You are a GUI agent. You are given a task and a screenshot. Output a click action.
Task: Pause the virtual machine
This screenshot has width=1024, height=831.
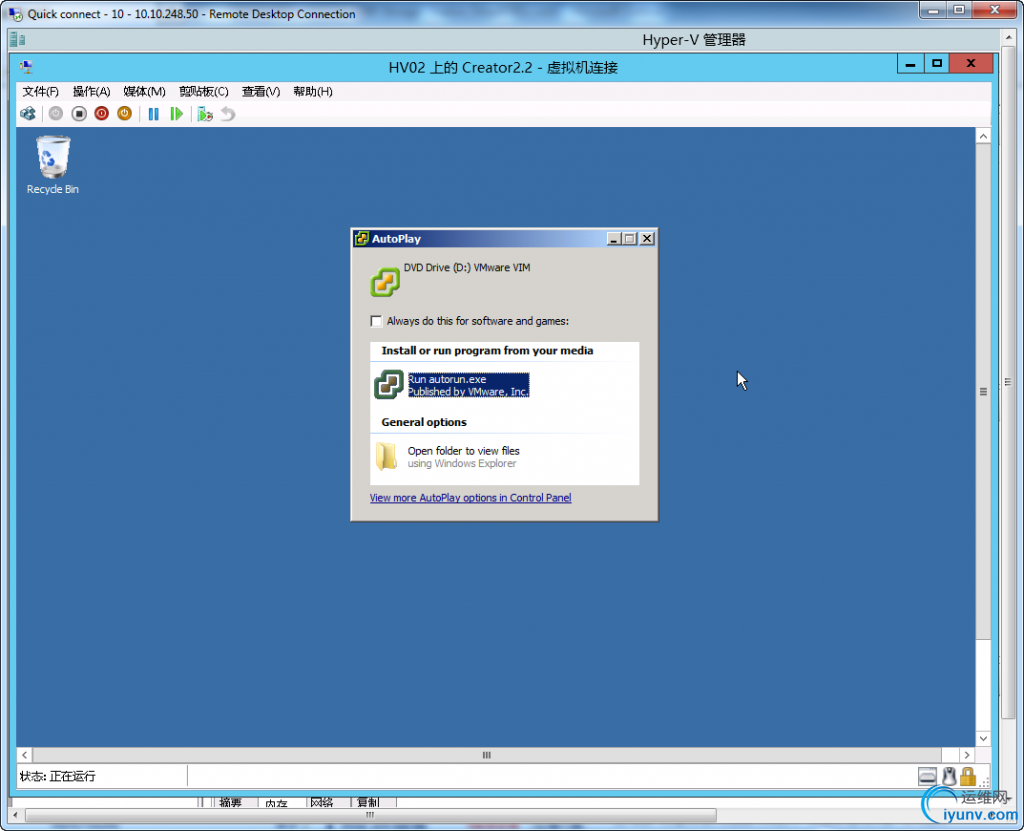pos(153,114)
